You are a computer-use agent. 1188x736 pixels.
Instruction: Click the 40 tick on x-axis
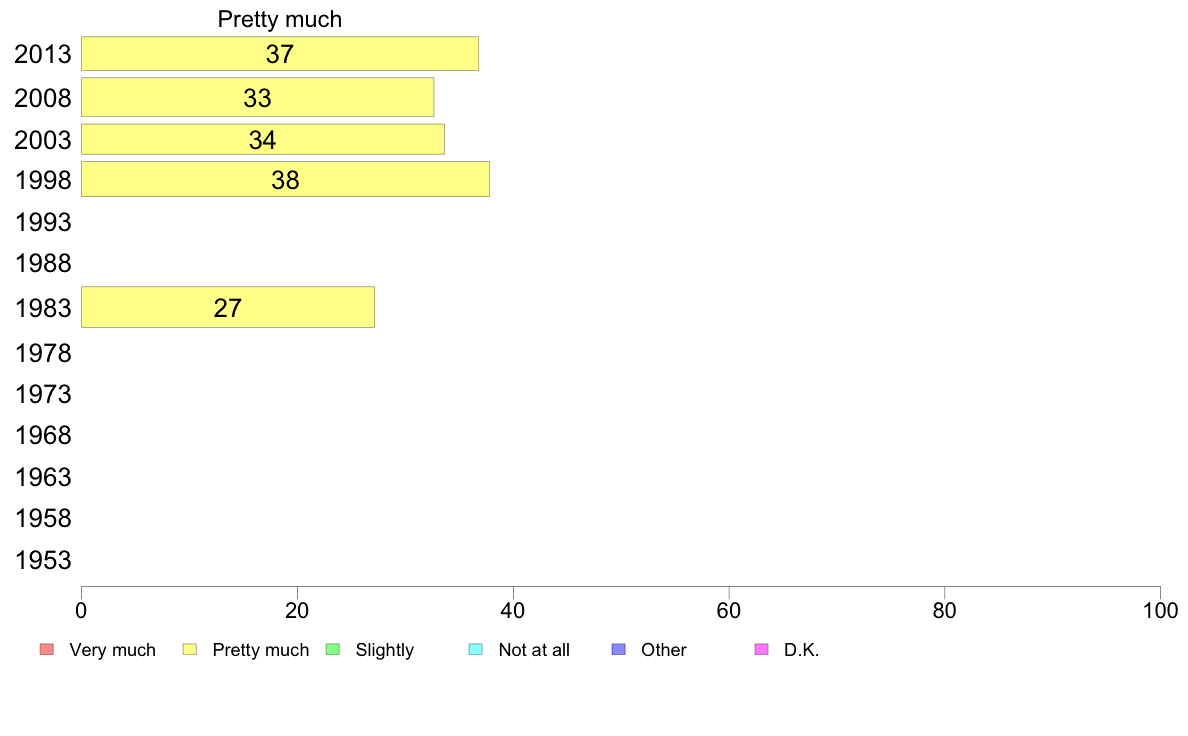click(513, 610)
